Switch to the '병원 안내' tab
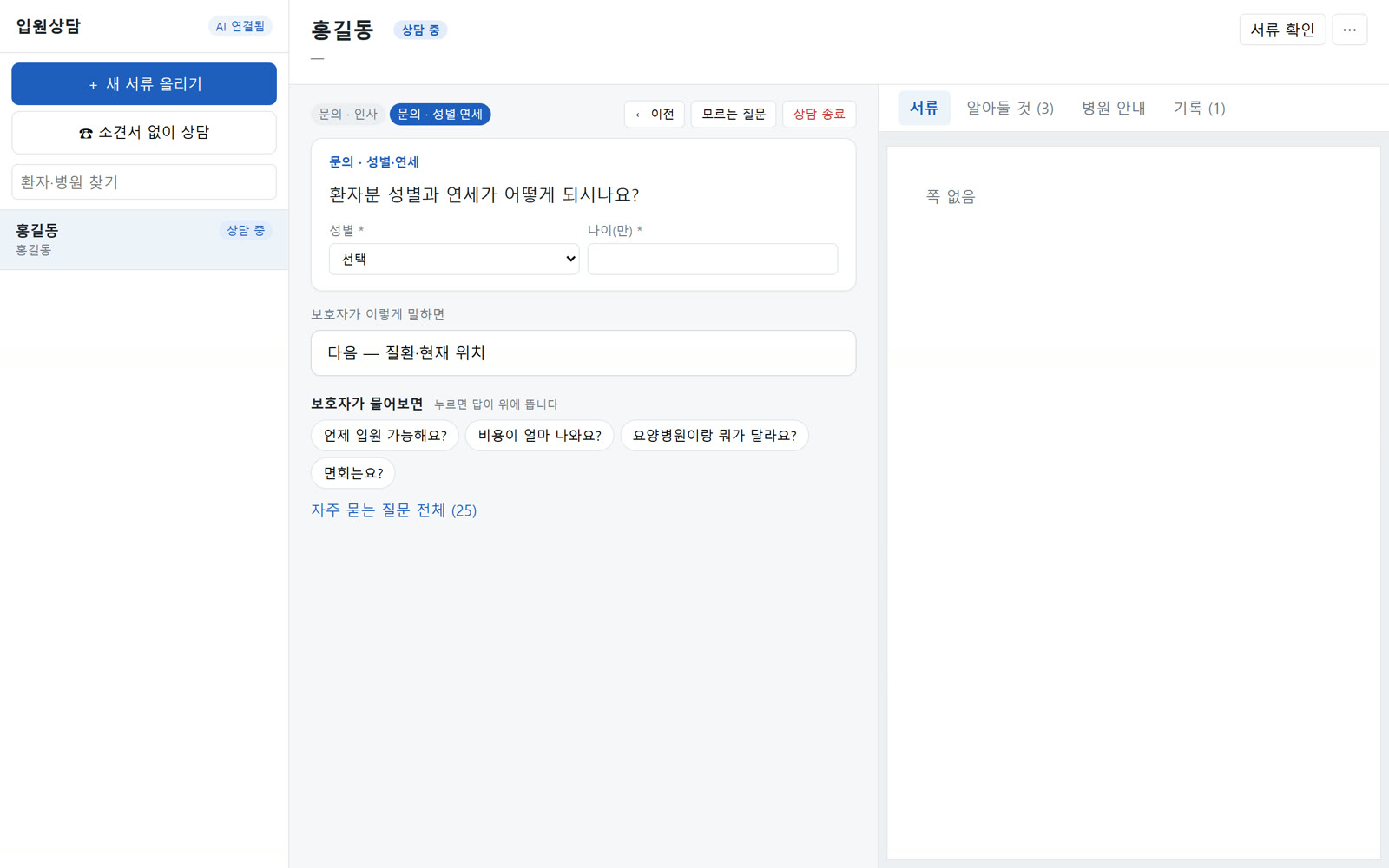This screenshot has height=868, width=1389. [x=1113, y=108]
